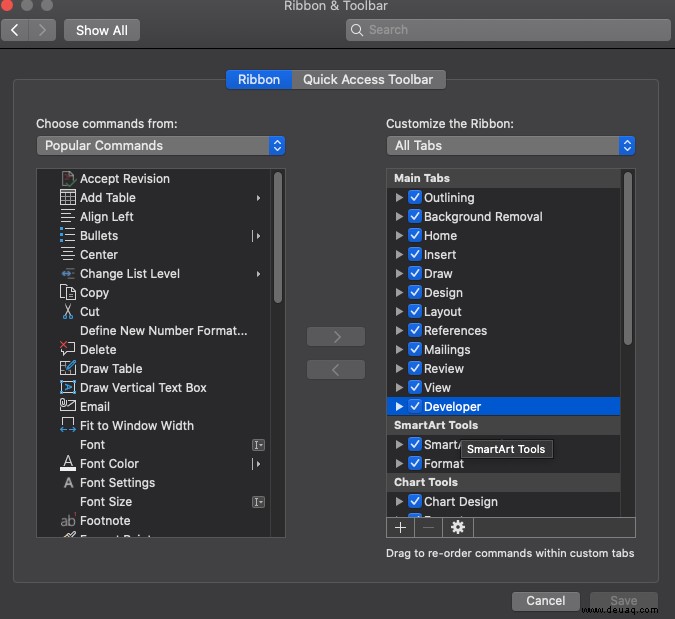The height and width of the screenshot is (619, 675).
Task: Open the Font Color split arrow
Action: pos(257,464)
